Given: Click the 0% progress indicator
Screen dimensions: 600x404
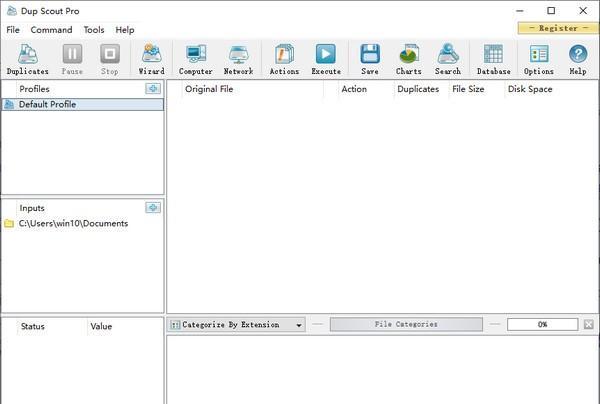Looking at the screenshot, I should click(542, 324).
